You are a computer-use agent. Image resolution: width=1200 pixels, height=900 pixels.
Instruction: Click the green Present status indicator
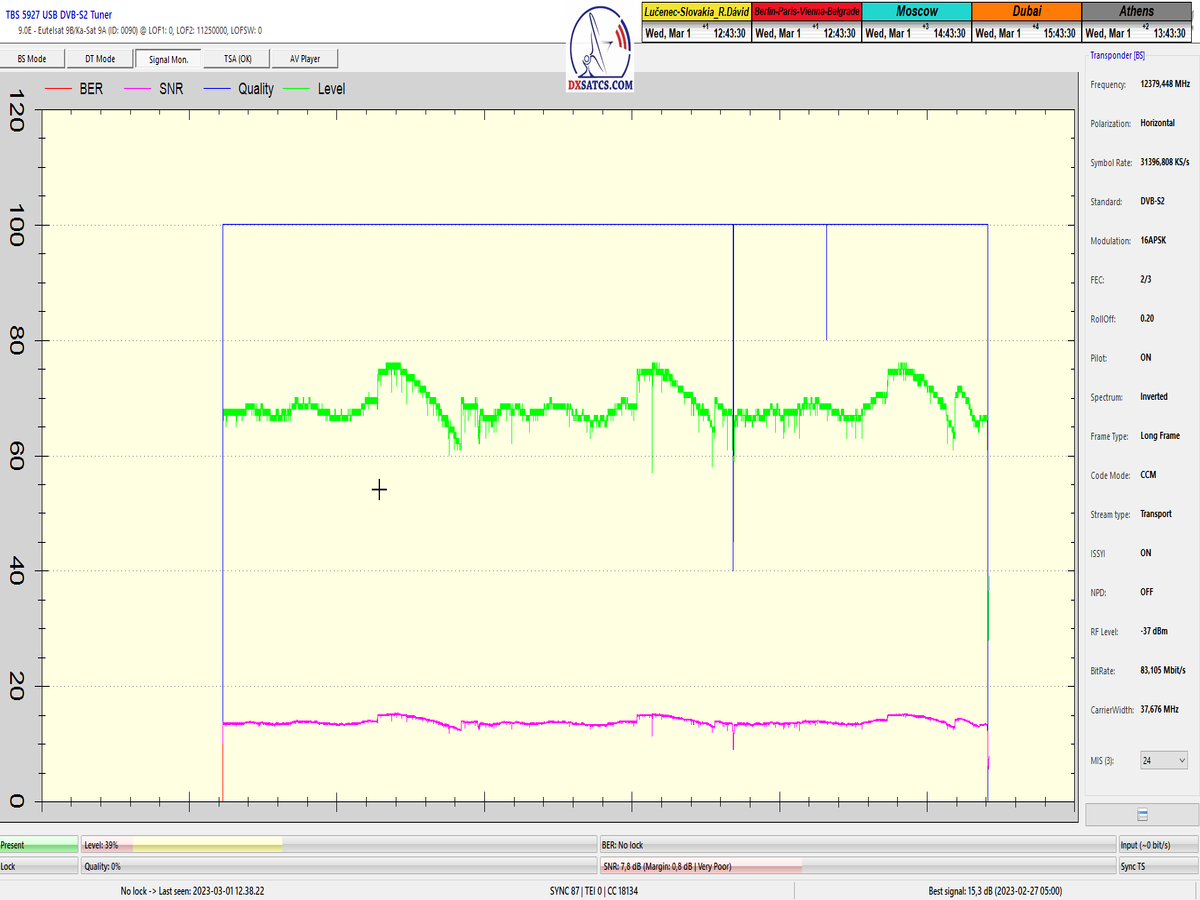coord(39,845)
